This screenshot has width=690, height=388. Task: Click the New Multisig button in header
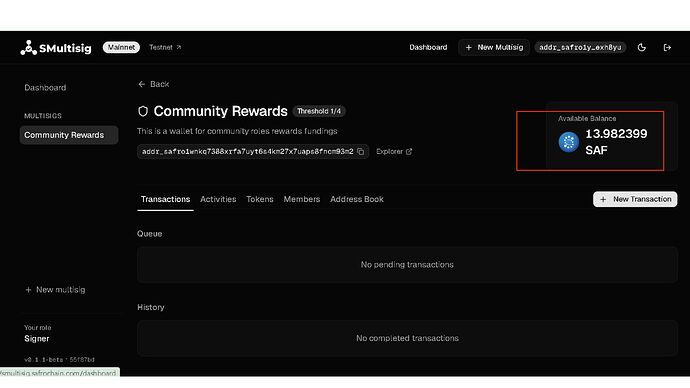(494, 47)
